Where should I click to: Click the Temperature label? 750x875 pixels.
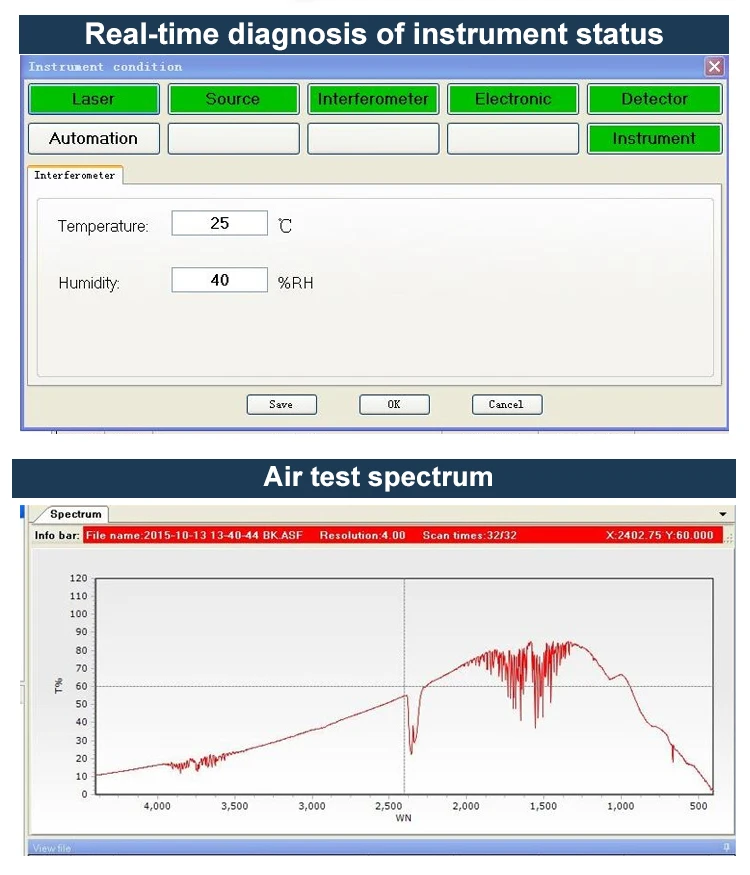[103, 226]
